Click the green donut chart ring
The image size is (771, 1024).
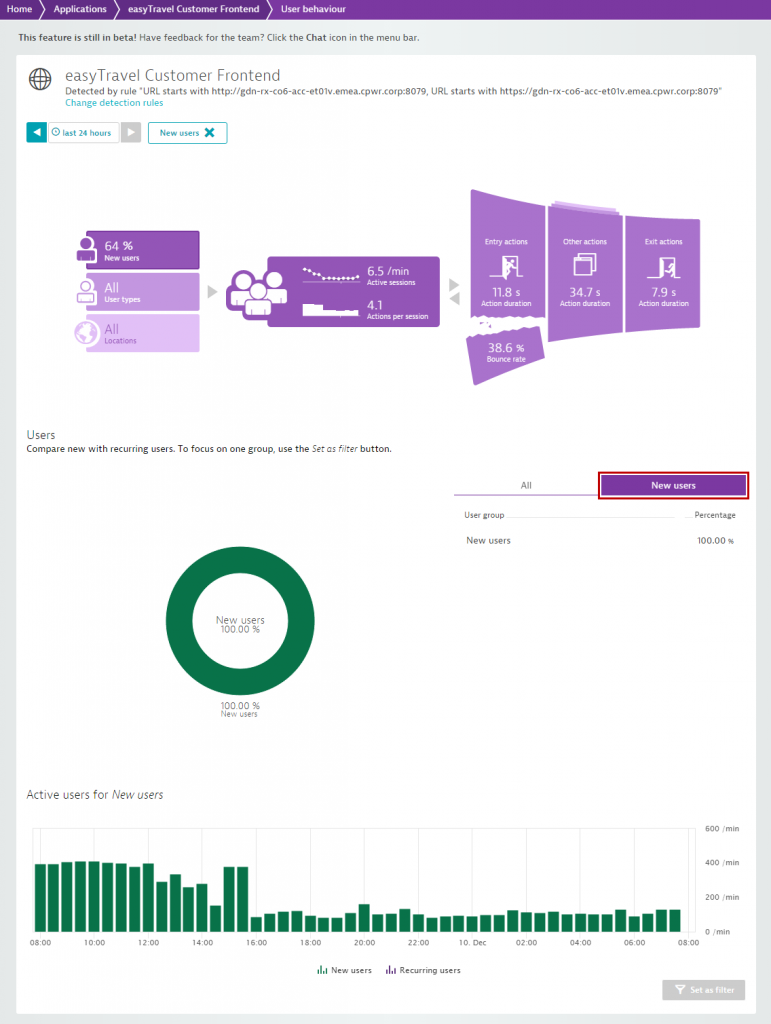178,620
